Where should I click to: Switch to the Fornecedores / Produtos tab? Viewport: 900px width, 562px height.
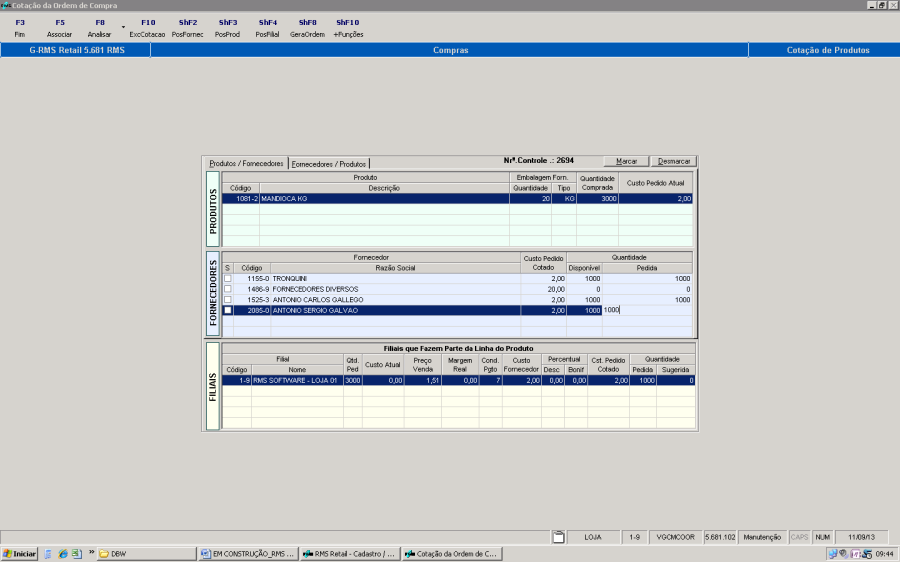point(329,163)
